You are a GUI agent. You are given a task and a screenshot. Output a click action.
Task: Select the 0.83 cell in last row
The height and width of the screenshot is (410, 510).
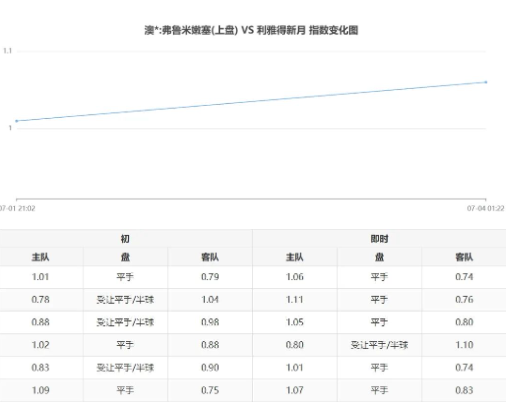point(464,390)
